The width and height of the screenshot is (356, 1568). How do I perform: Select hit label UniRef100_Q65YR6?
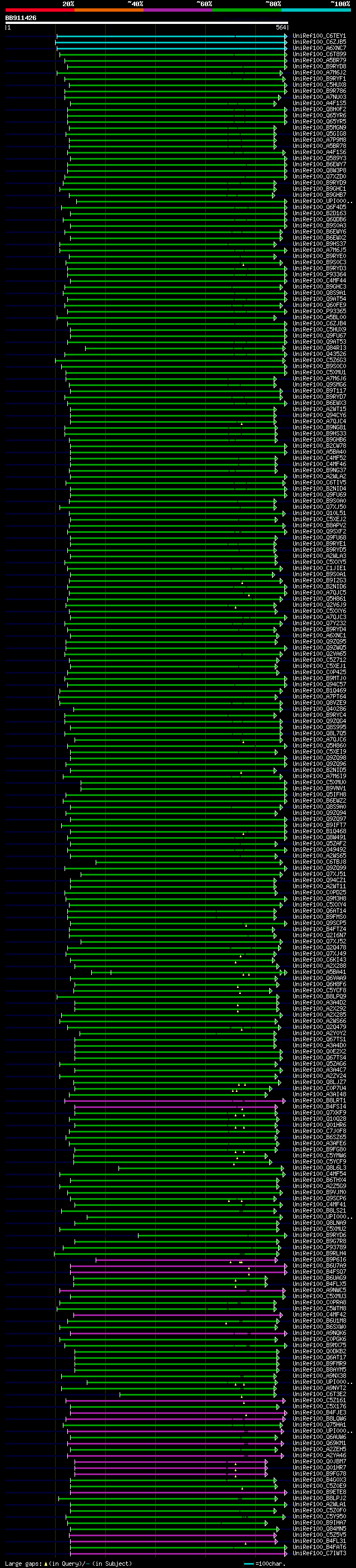(319, 115)
